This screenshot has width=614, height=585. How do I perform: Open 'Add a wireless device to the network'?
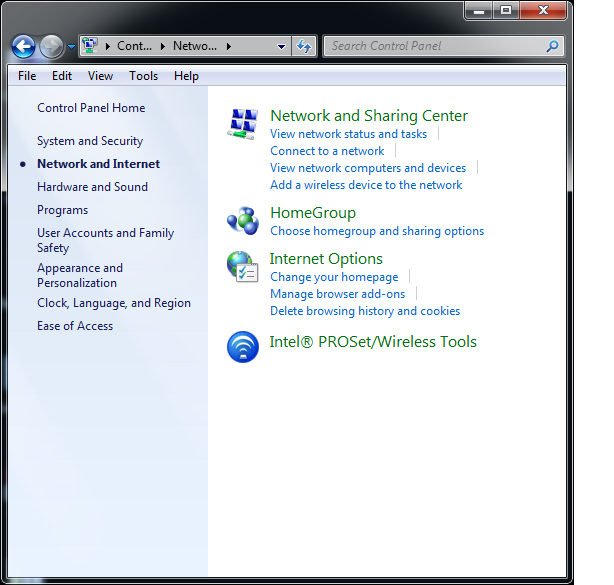(366, 185)
